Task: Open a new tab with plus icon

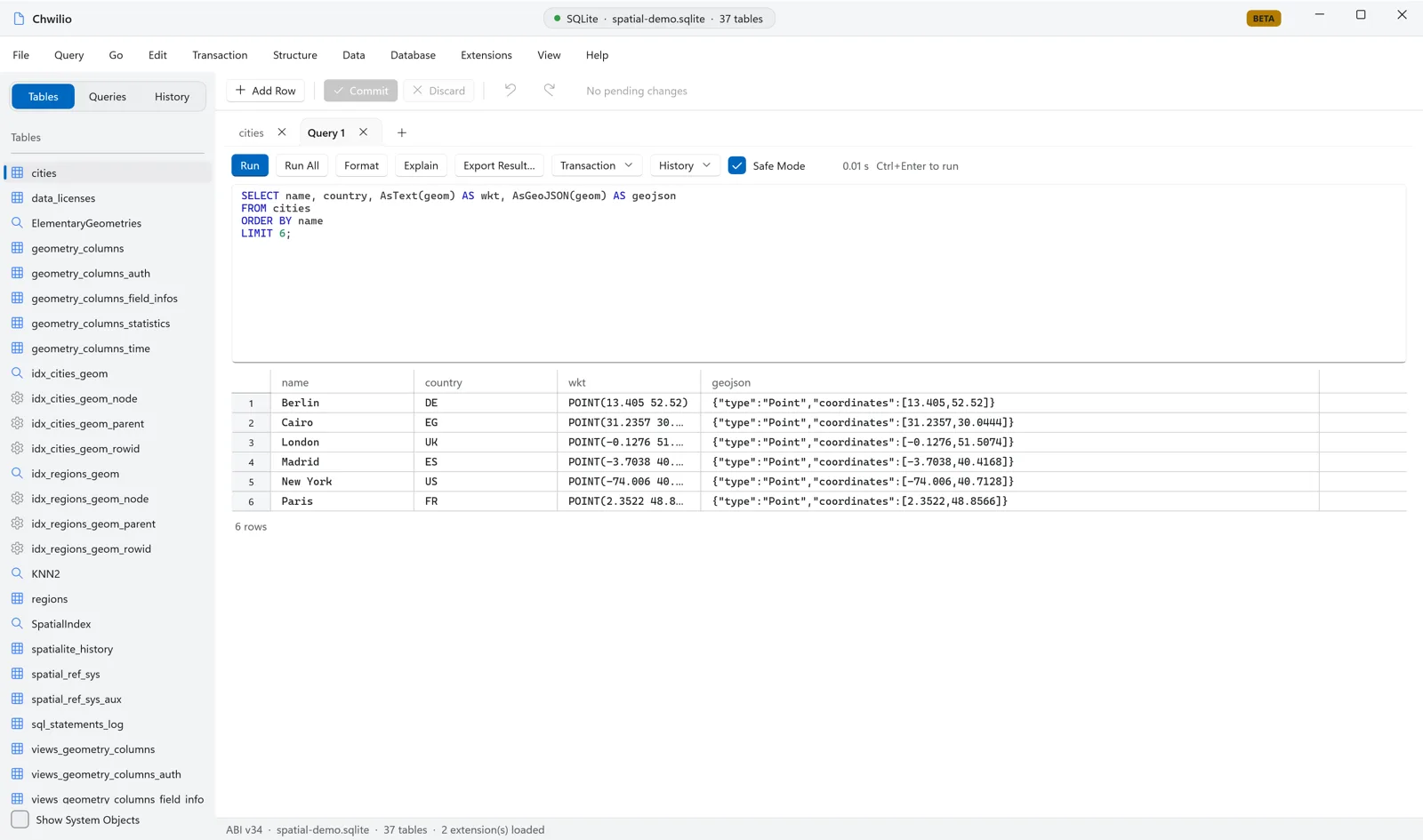Action: 401,132
